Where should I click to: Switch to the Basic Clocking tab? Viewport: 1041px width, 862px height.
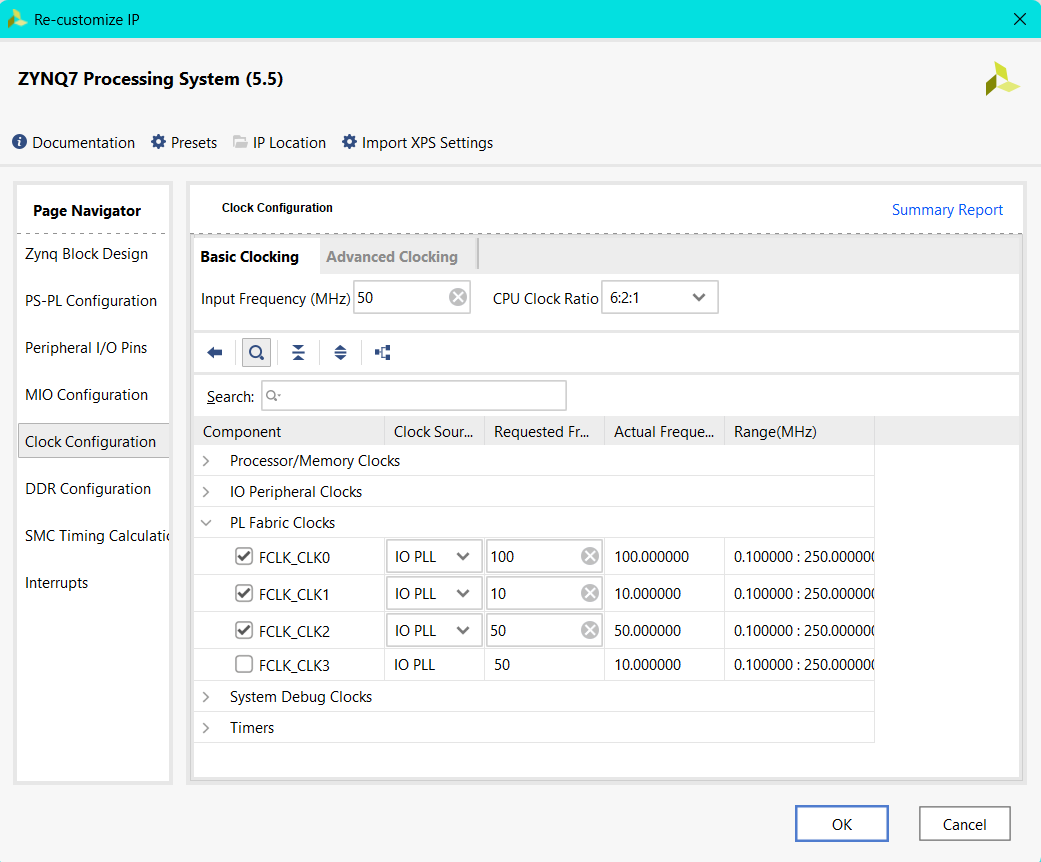tap(250, 257)
